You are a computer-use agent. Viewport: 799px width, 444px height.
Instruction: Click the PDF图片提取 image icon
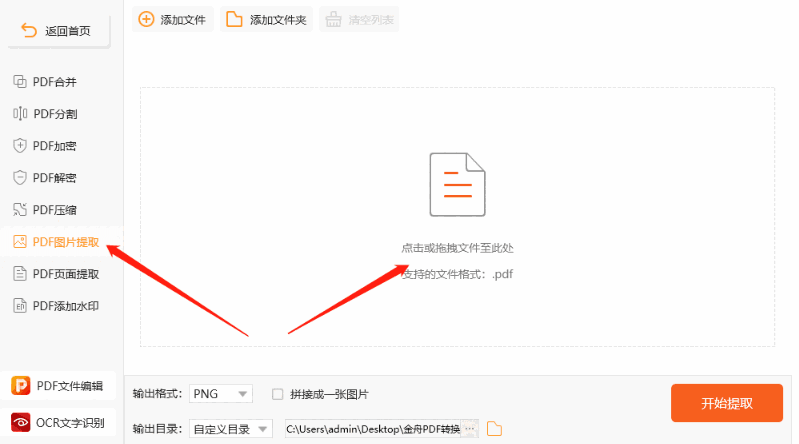point(19,242)
